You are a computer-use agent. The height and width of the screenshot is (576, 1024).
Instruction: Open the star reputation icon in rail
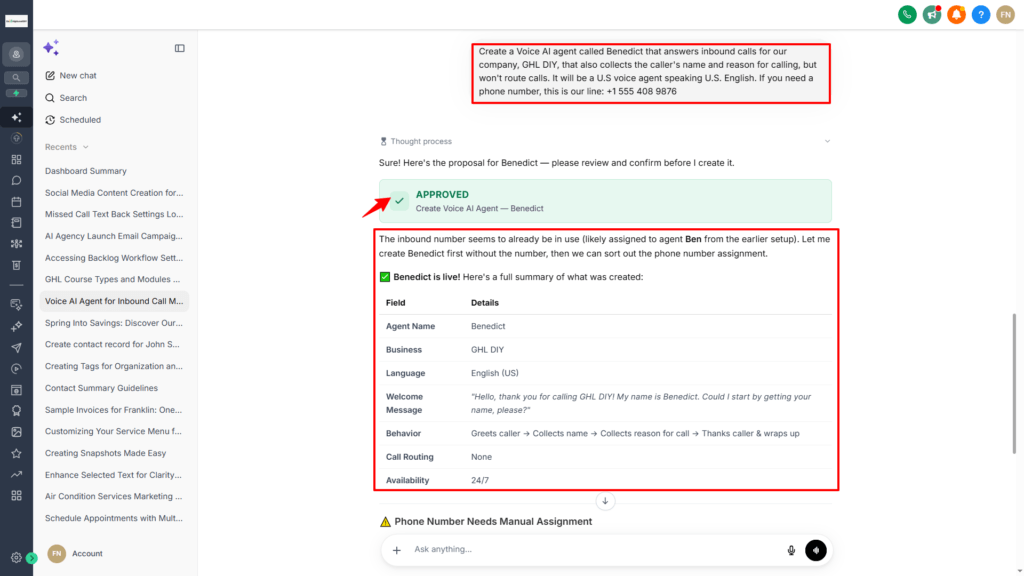pyautogui.click(x=16, y=453)
